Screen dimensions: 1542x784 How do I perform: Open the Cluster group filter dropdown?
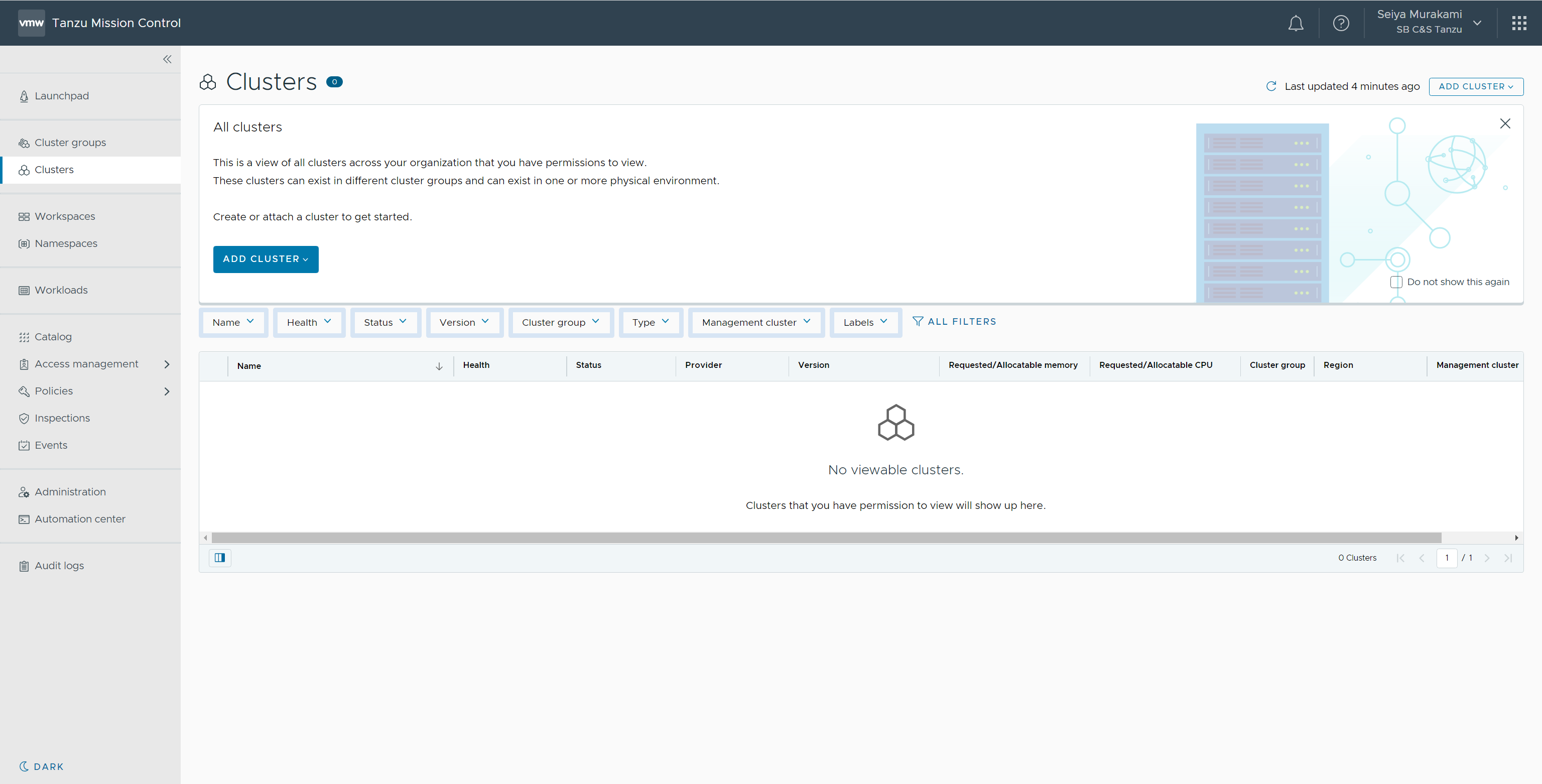(560, 323)
